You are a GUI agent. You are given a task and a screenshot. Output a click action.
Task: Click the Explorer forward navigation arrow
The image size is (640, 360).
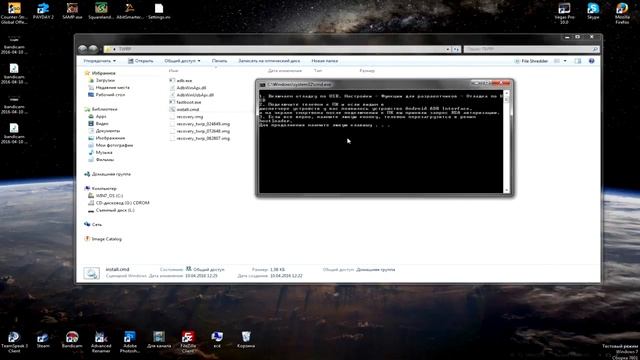tap(93, 49)
